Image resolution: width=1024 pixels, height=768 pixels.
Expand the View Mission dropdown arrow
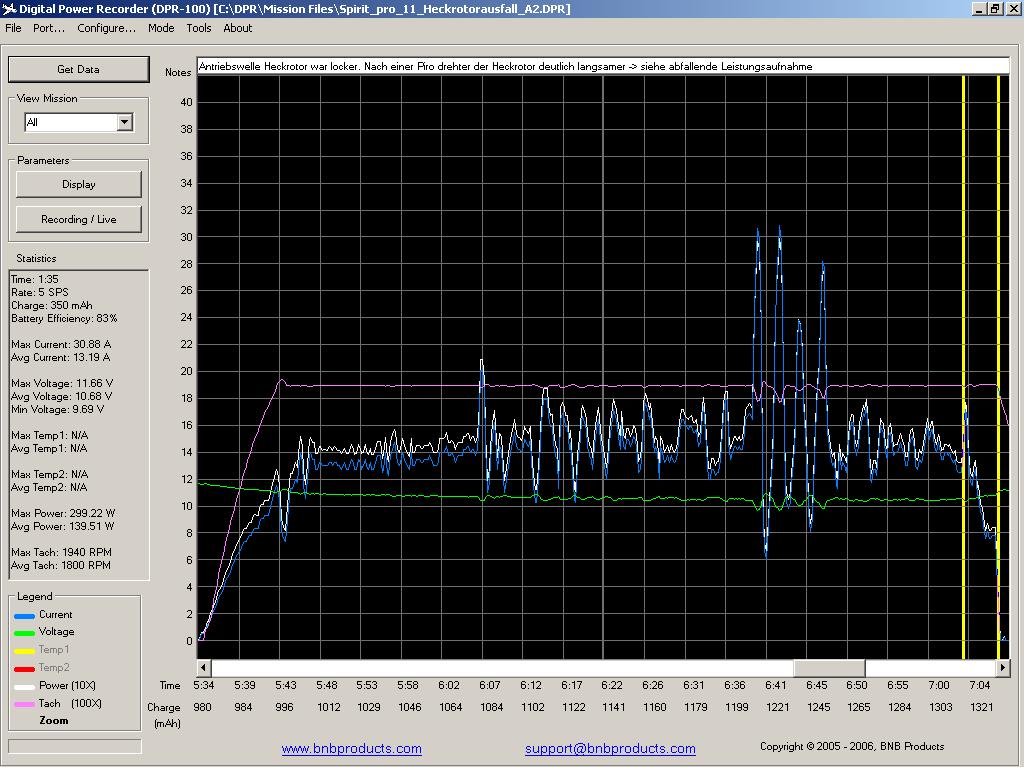(125, 122)
